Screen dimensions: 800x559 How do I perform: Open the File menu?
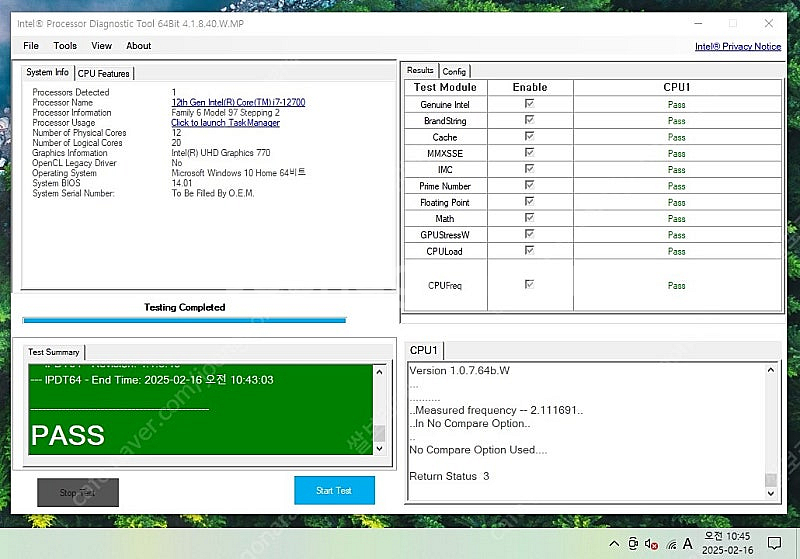[x=31, y=45]
